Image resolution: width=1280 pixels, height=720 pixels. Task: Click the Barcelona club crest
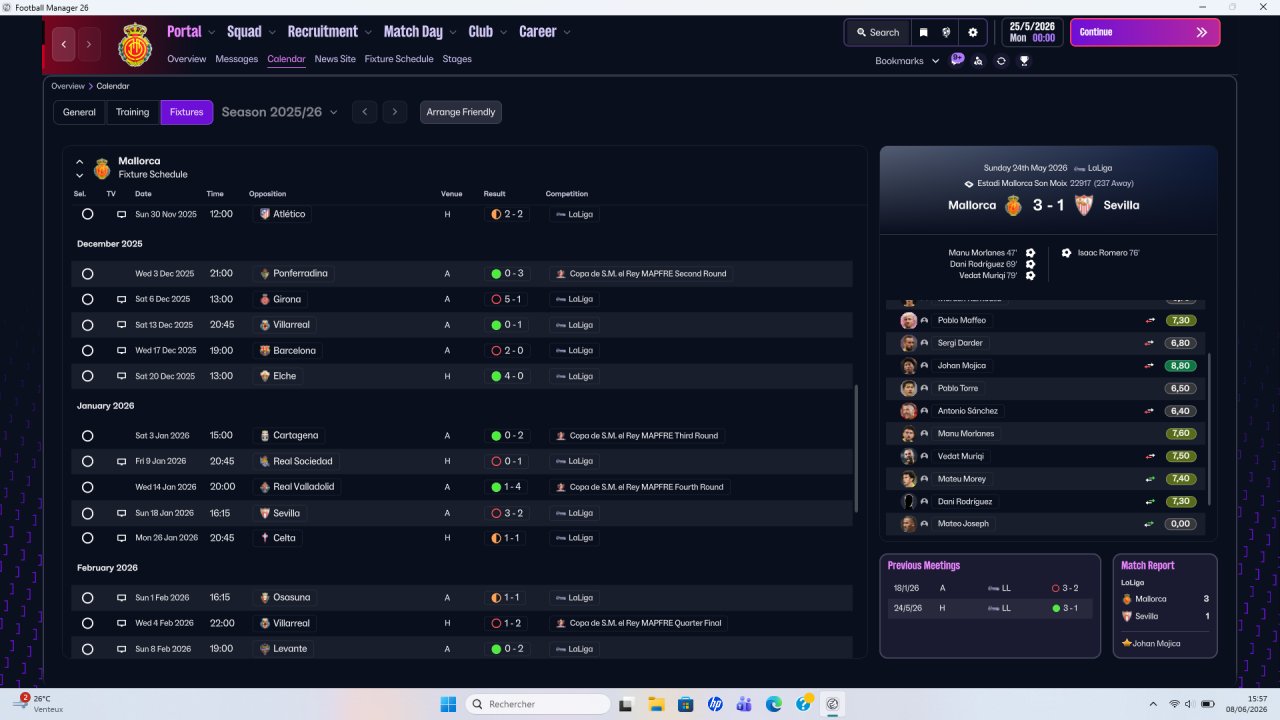[265, 351]
